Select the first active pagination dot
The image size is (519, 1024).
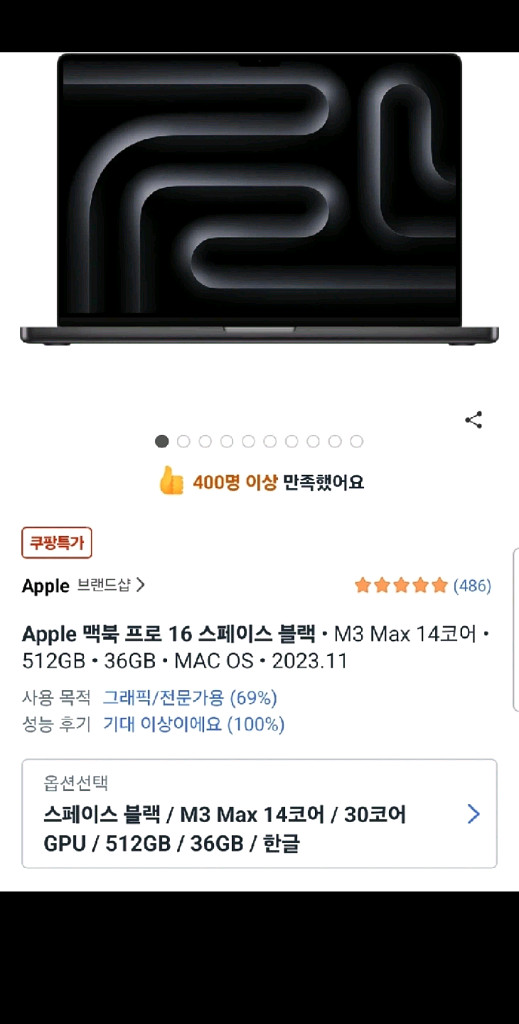(x=162, y=441)
